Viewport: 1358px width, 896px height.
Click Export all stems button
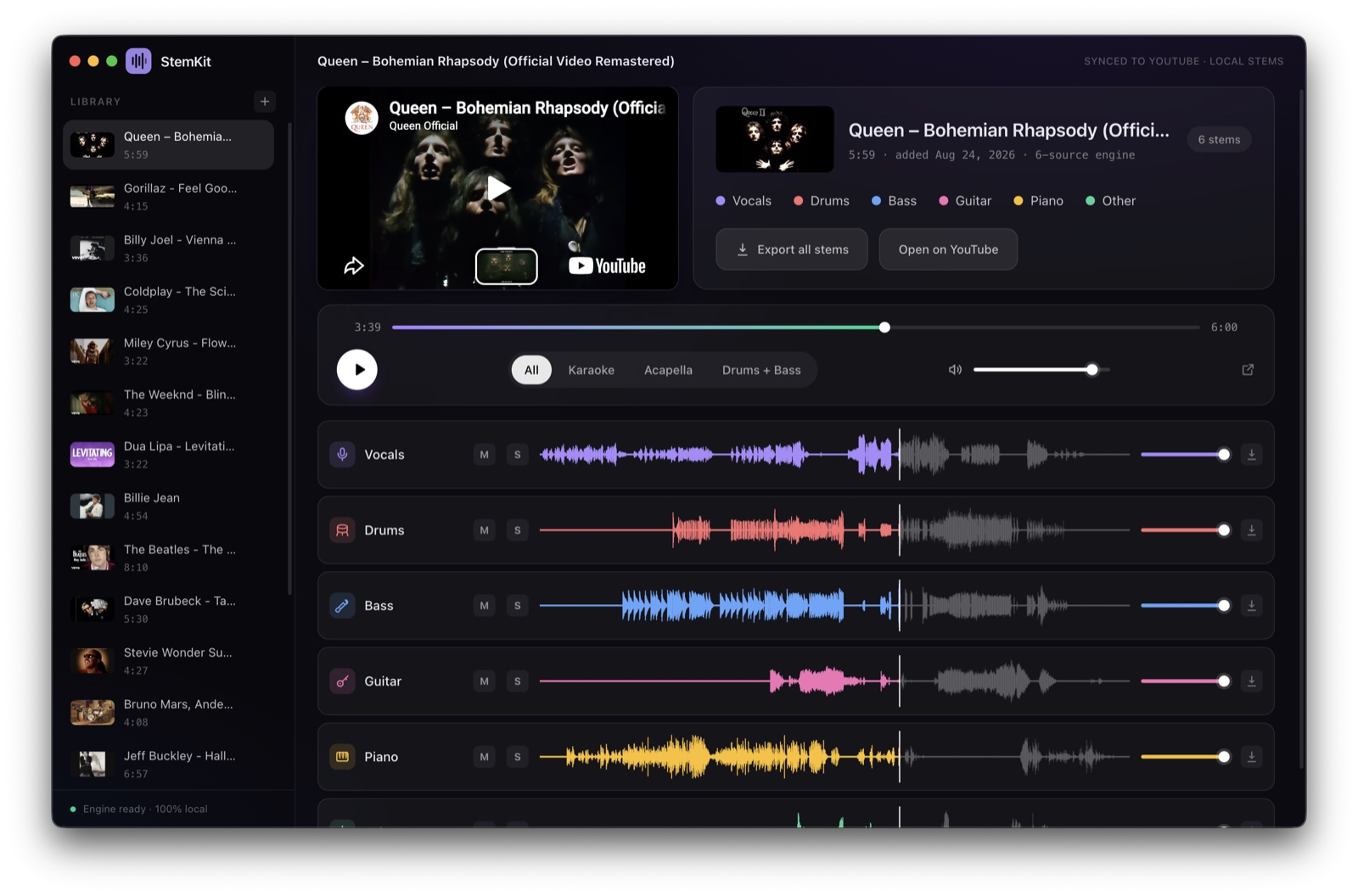[792, 249]
